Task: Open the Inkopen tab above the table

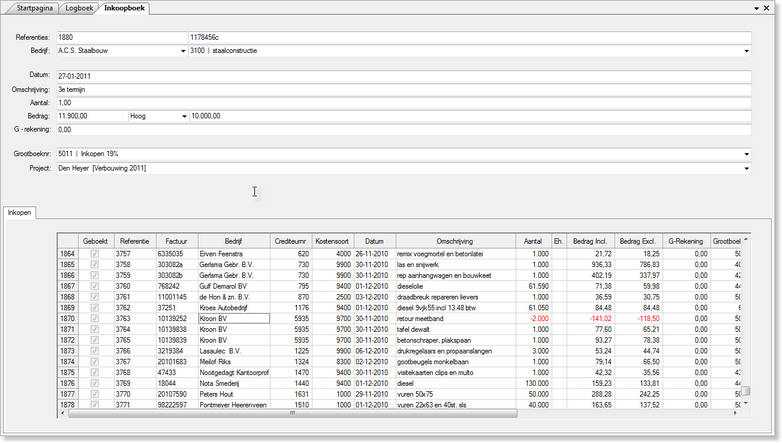Action: (x=19, y=213)
